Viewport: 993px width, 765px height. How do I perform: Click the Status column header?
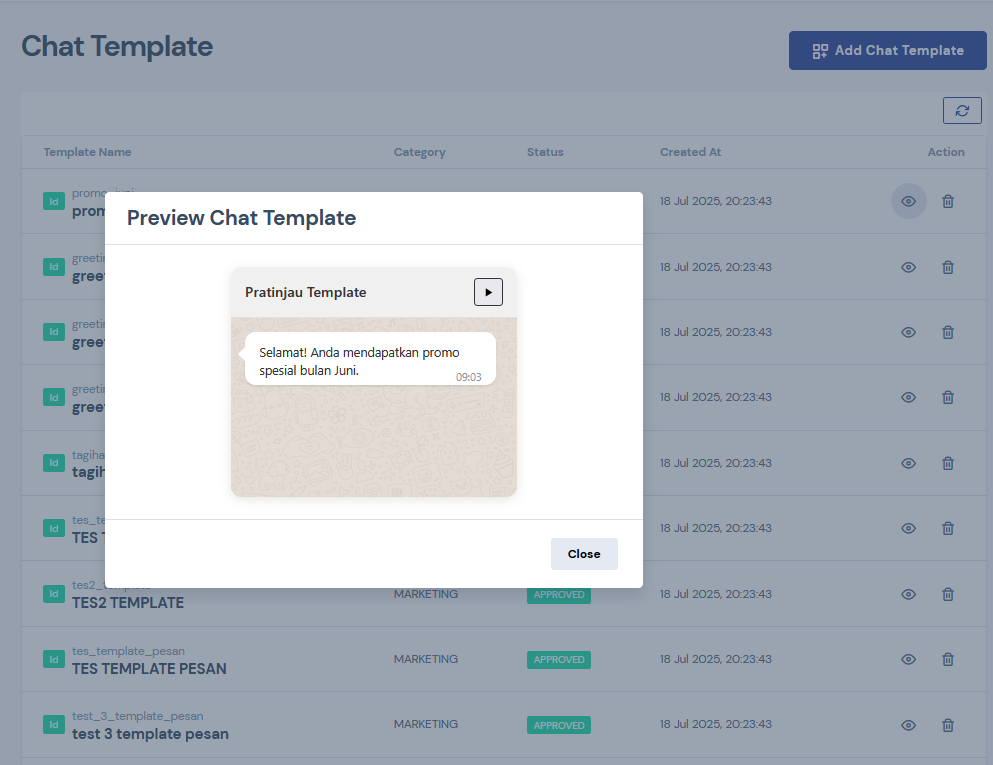point(545,152)
